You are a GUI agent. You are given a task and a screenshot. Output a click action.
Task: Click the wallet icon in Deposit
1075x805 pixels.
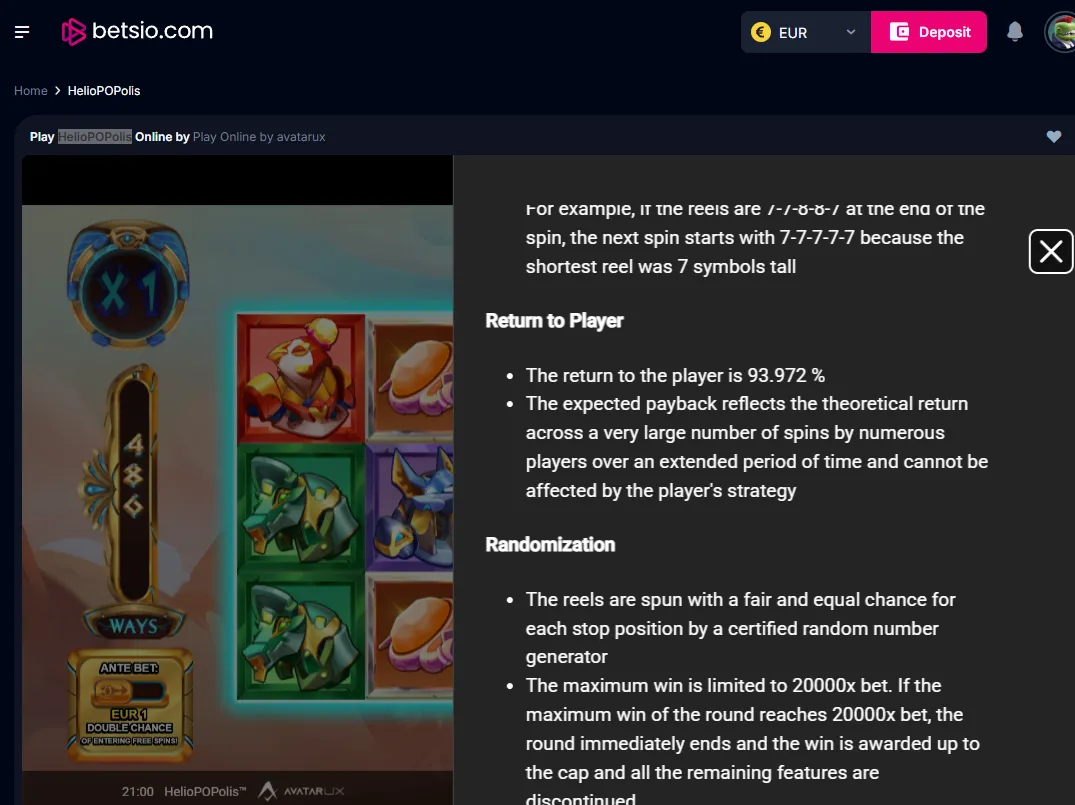pos(899,32)
